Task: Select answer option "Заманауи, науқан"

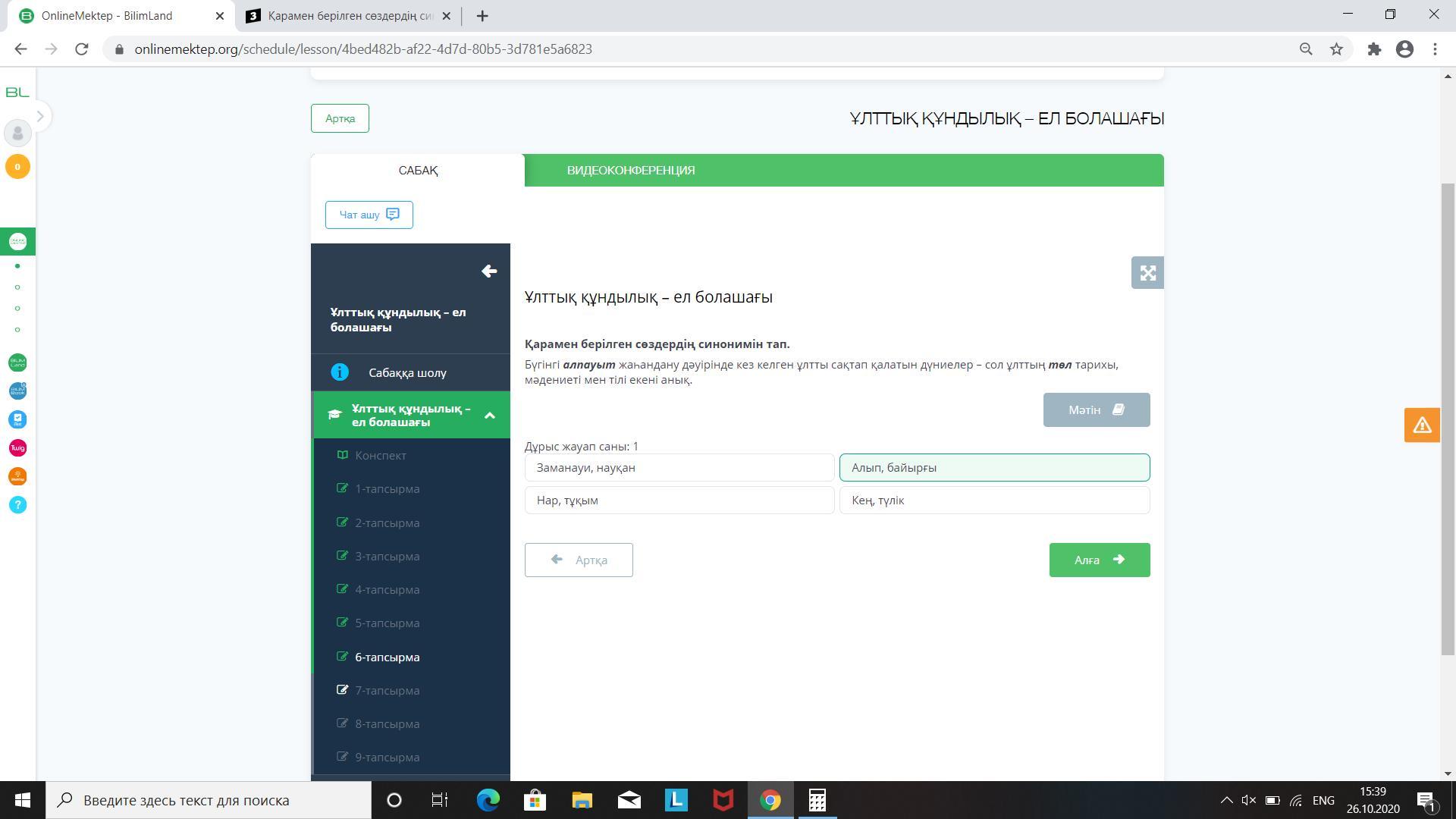Action: 679,468
